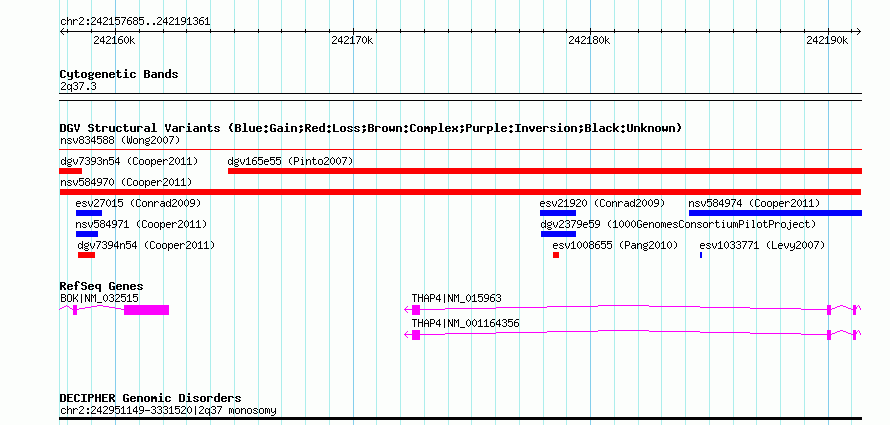The height and width of the screenshot is (425, 890).
Task: Click the nsv834588 (Wong2007) variant label
Action: coord(120,140)
